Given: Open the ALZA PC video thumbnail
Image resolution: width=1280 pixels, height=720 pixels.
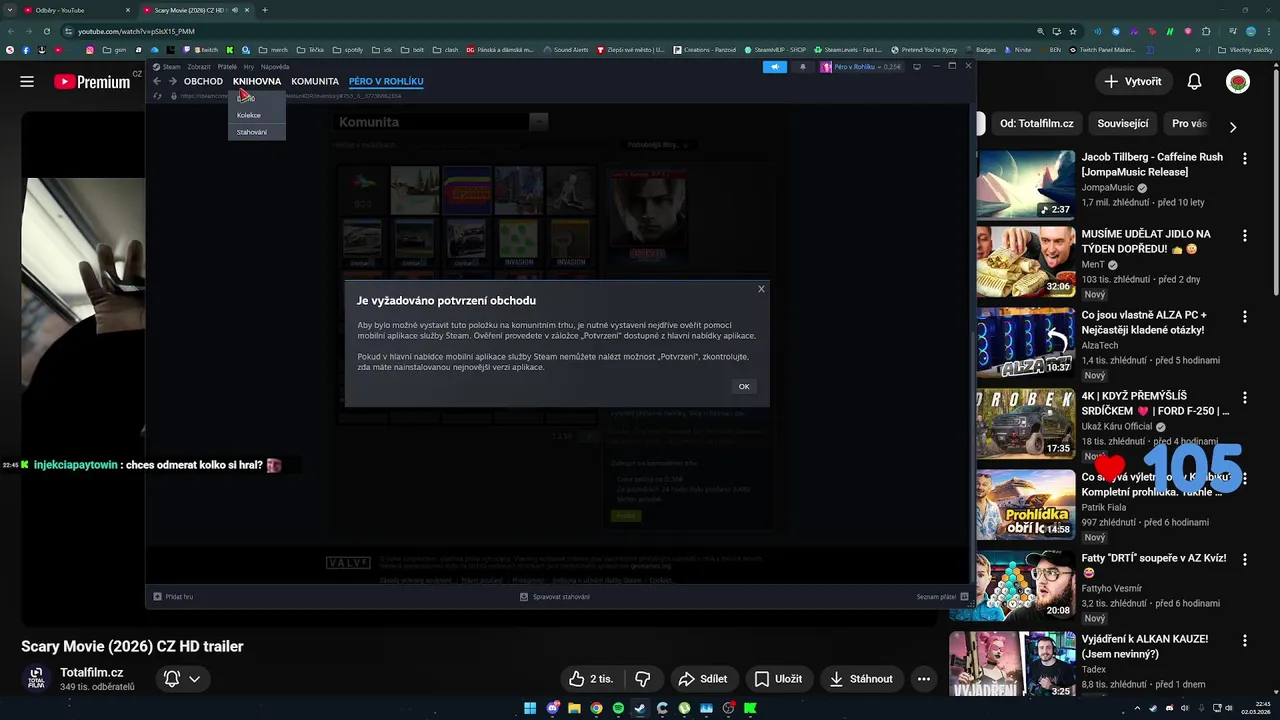Looking at the screenshot, I should point(1026,342).
